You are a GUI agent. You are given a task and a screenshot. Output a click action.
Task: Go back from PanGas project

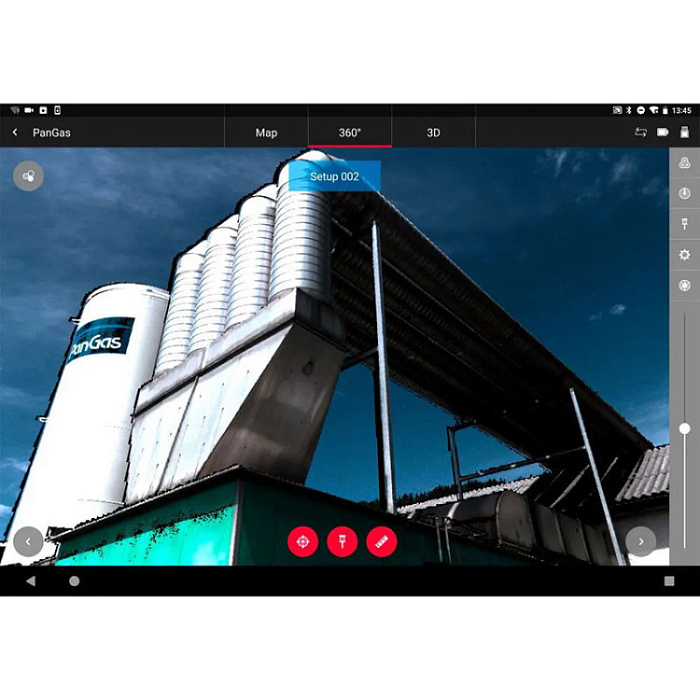click(15, 132)
